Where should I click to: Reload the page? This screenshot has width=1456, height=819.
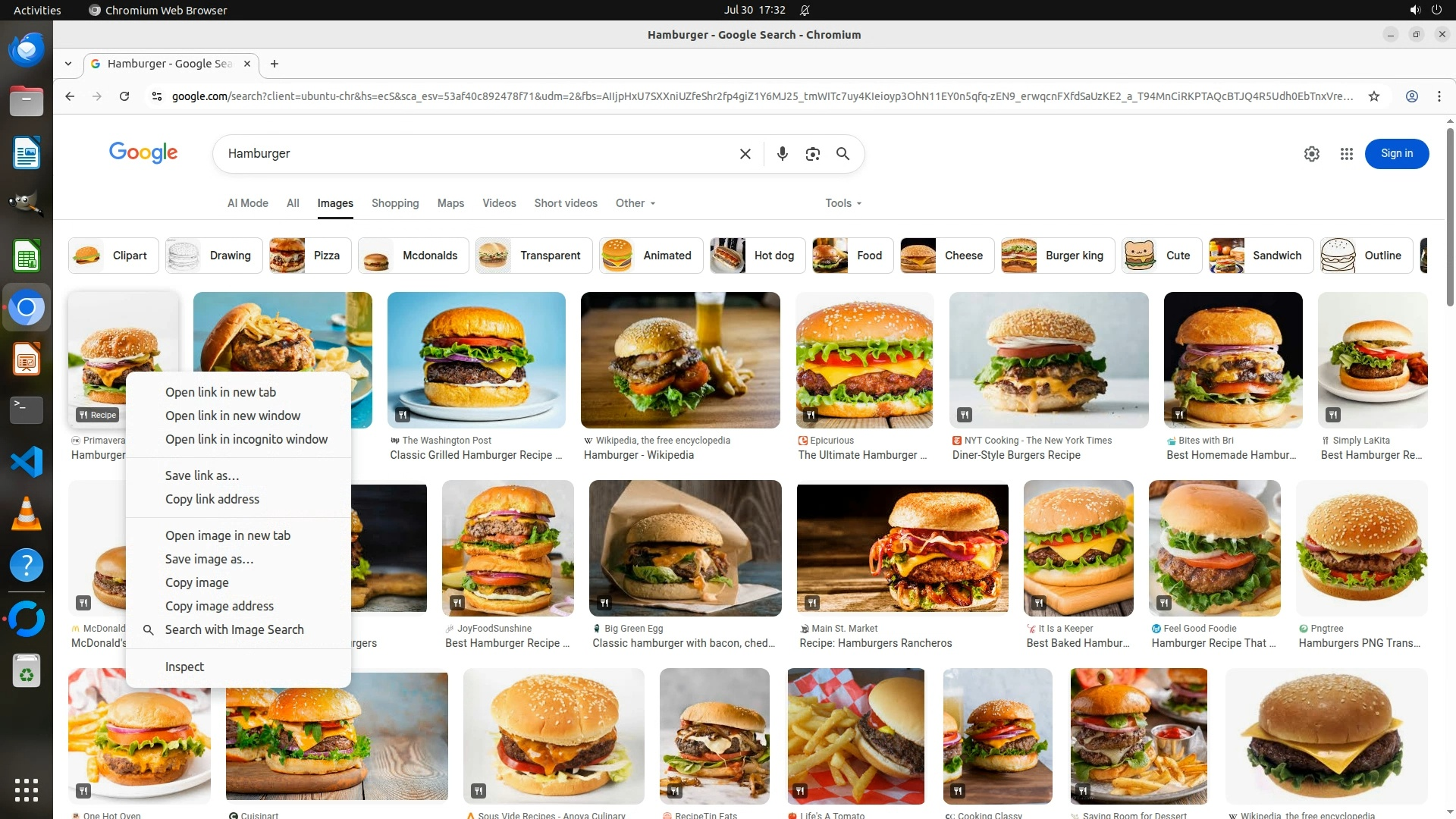[124, 96]
